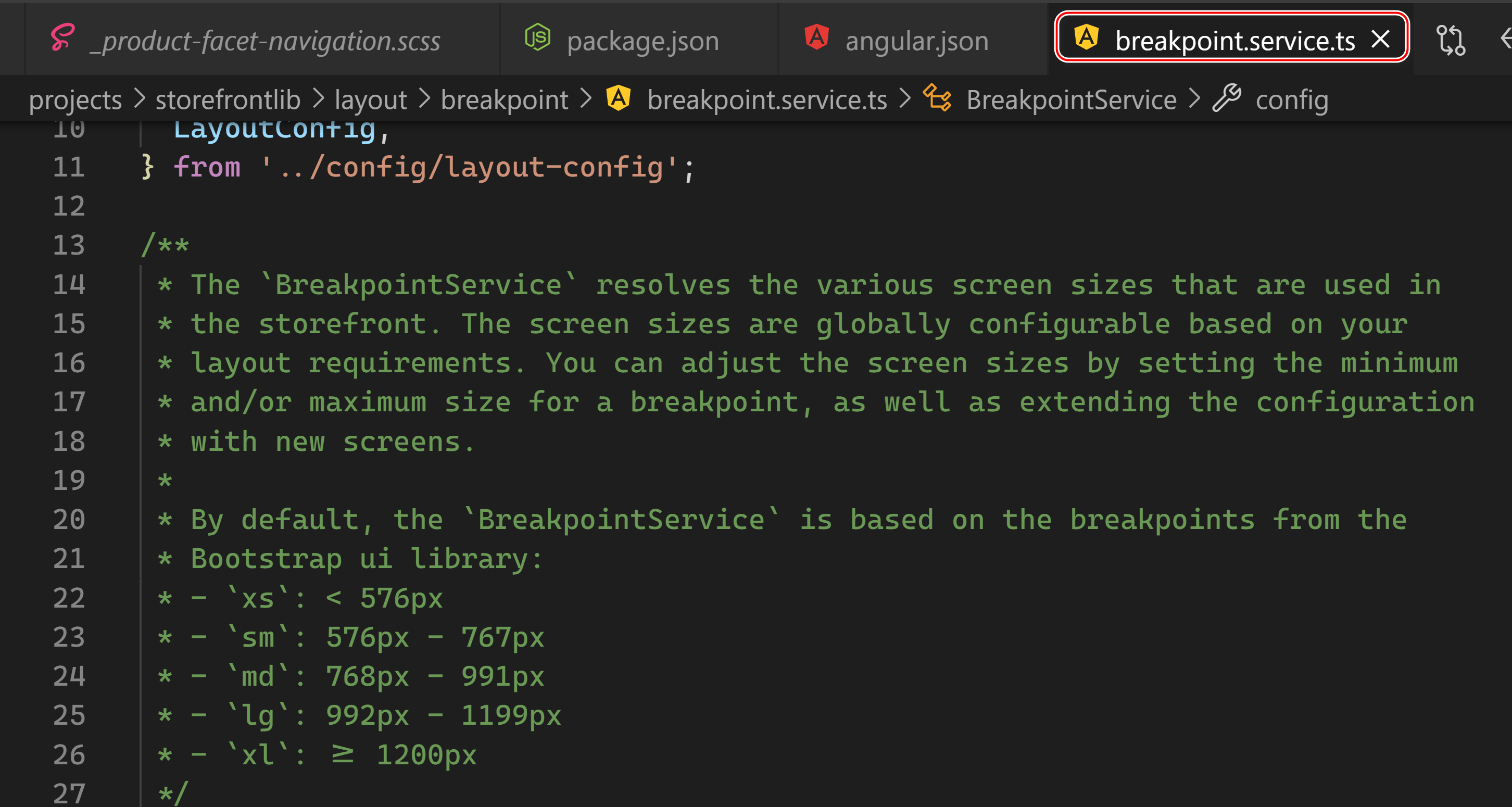This screenshot has width=1512, height=807.
Task: Open the breakpoint breadcrumb folder
Action: (x=504, y=100)
